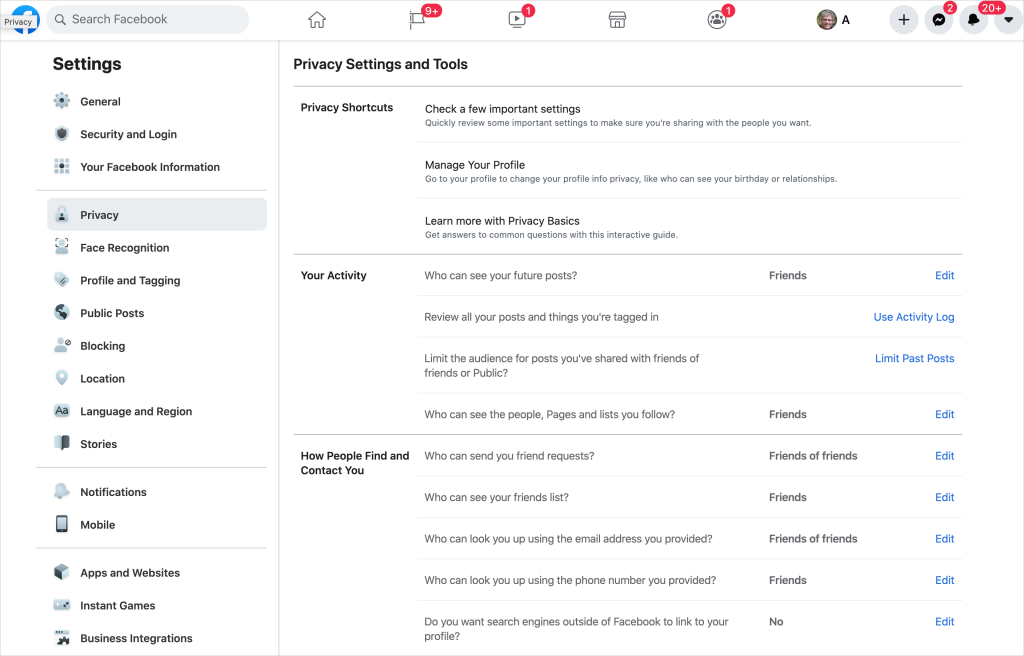1024x656 pixels.
Task: Expand the Account dropdown arrow
Action: tap(1008, 19)
